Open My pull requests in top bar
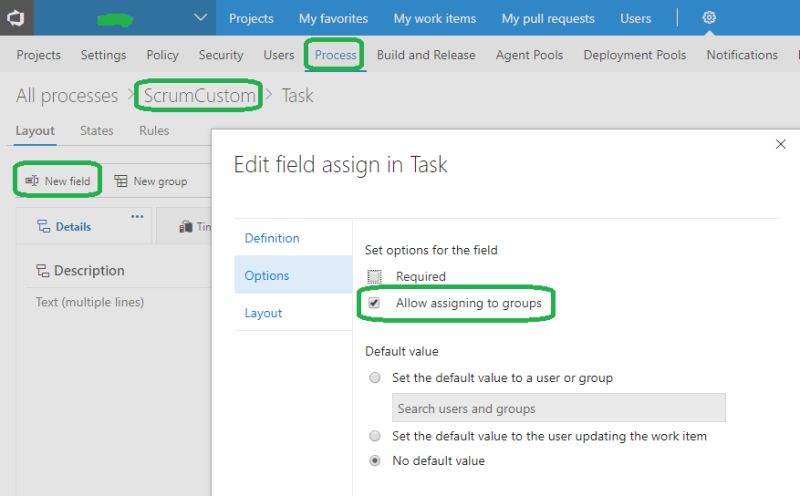The height and width of the screenshot is (496, 800). [548, 18]
